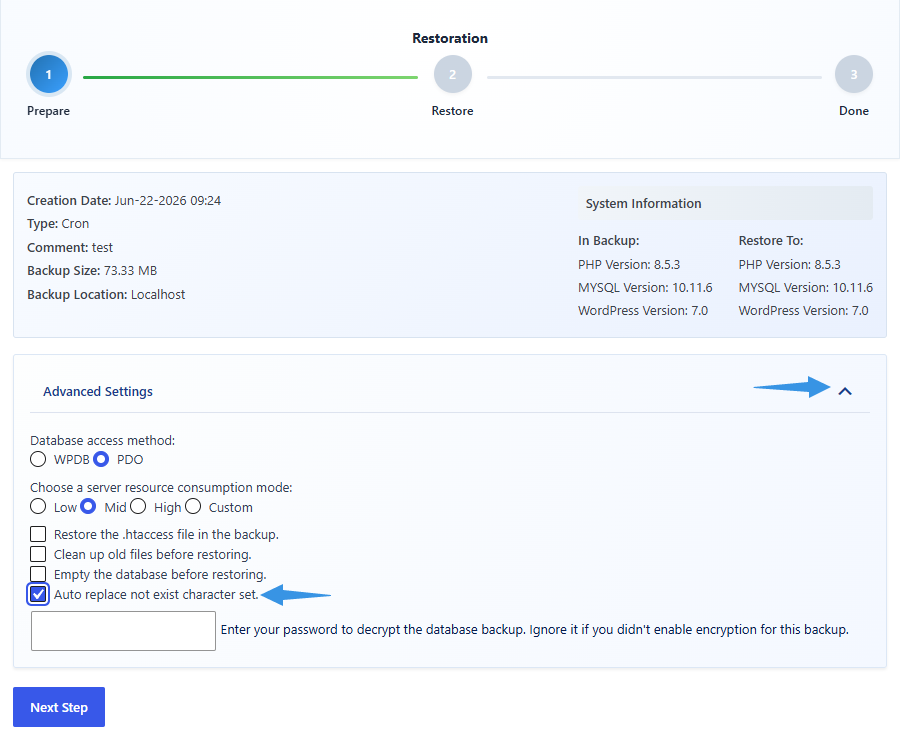Click the Advanced Settings heading
This screenshot has height=735, width=900.
98,391
